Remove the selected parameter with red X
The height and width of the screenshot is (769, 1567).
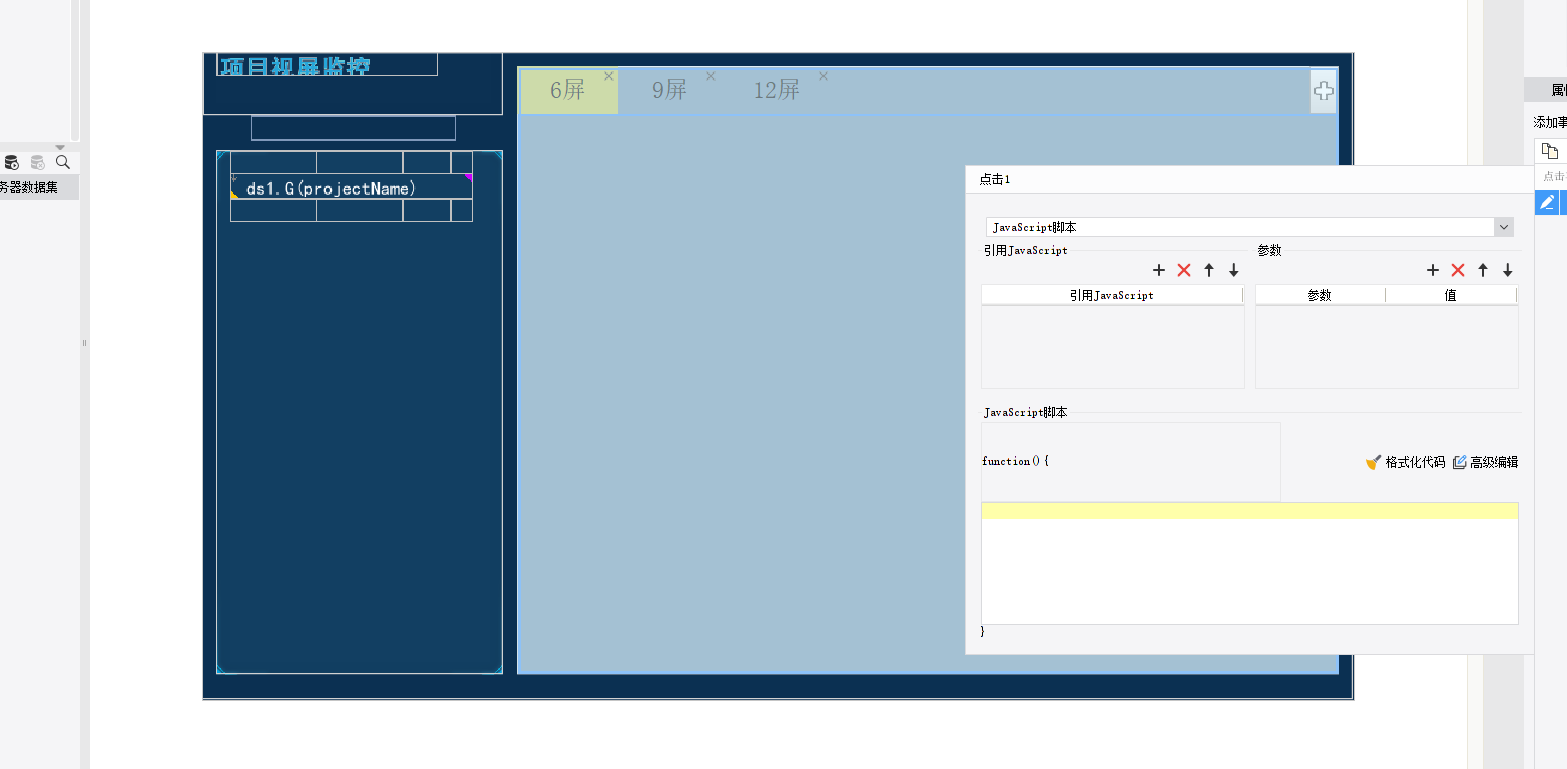pos(1458,270)
